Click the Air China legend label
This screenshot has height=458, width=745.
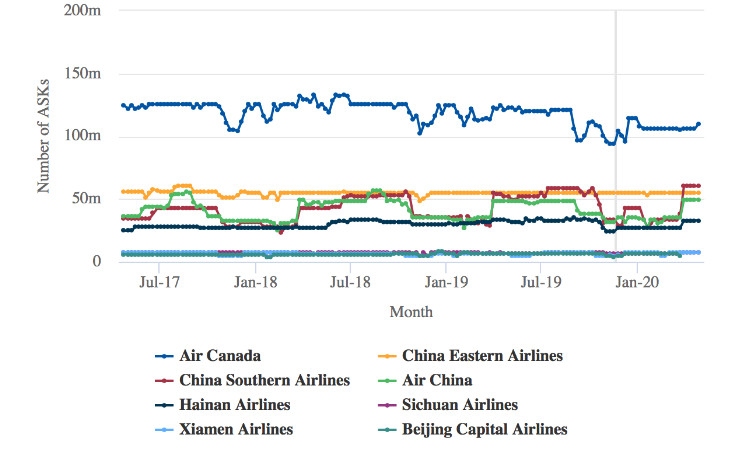click(x=437, y=380)
